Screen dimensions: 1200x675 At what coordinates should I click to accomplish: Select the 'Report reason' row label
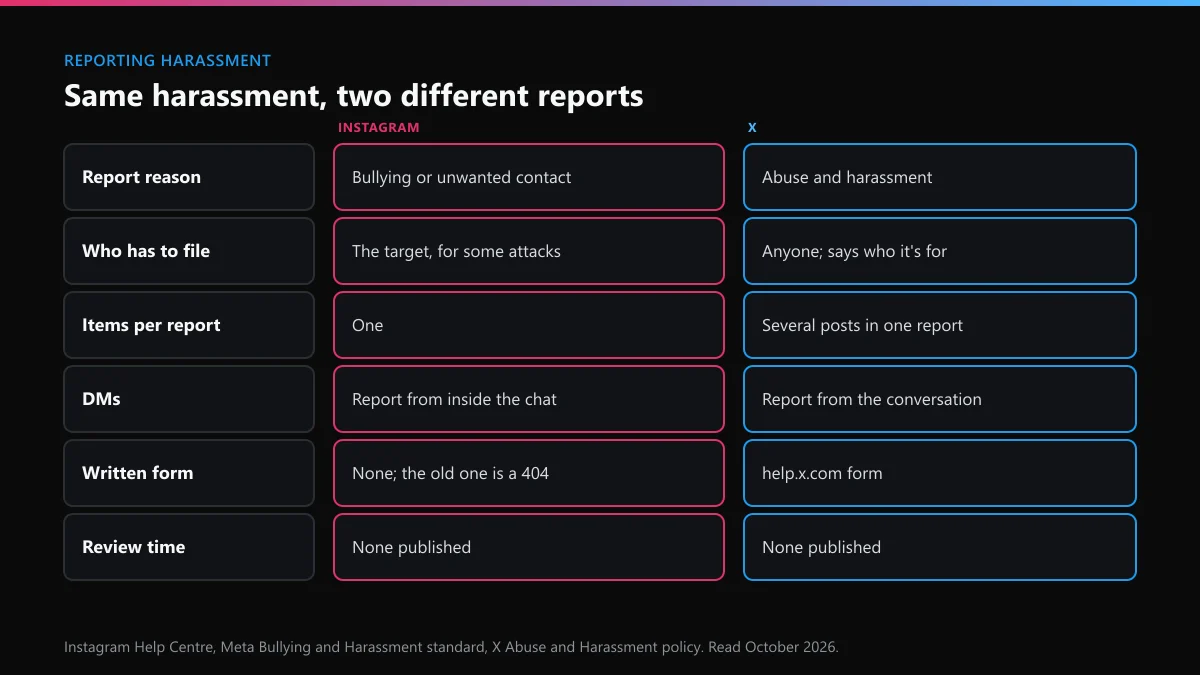point(189,177)
